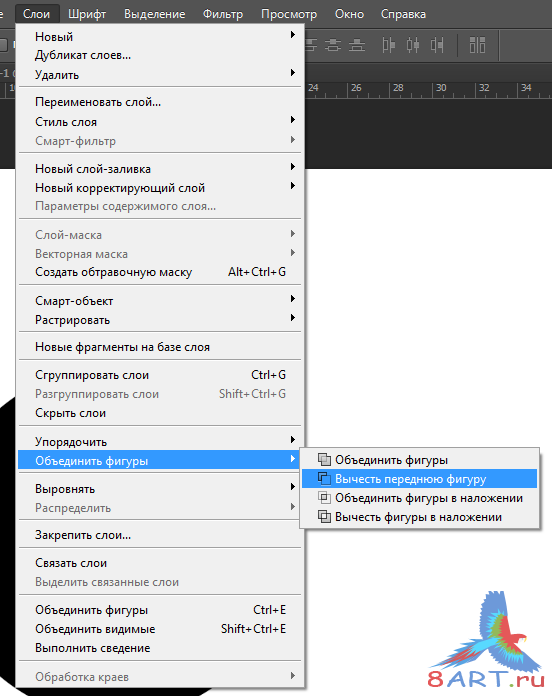
Task: Open the Справка menu
Action: (x=403, y=14)
